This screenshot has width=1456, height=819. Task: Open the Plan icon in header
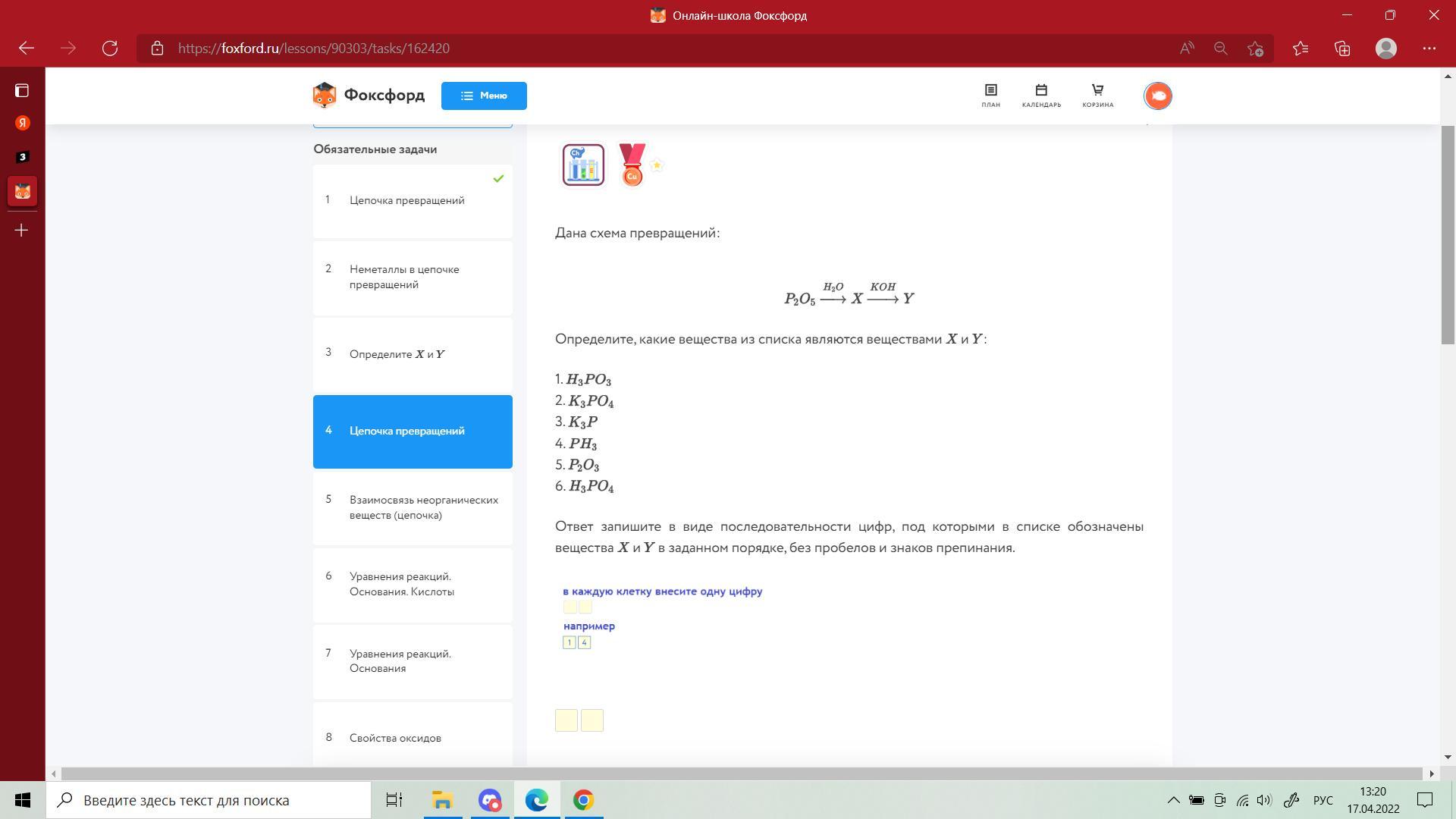point(990,96)
